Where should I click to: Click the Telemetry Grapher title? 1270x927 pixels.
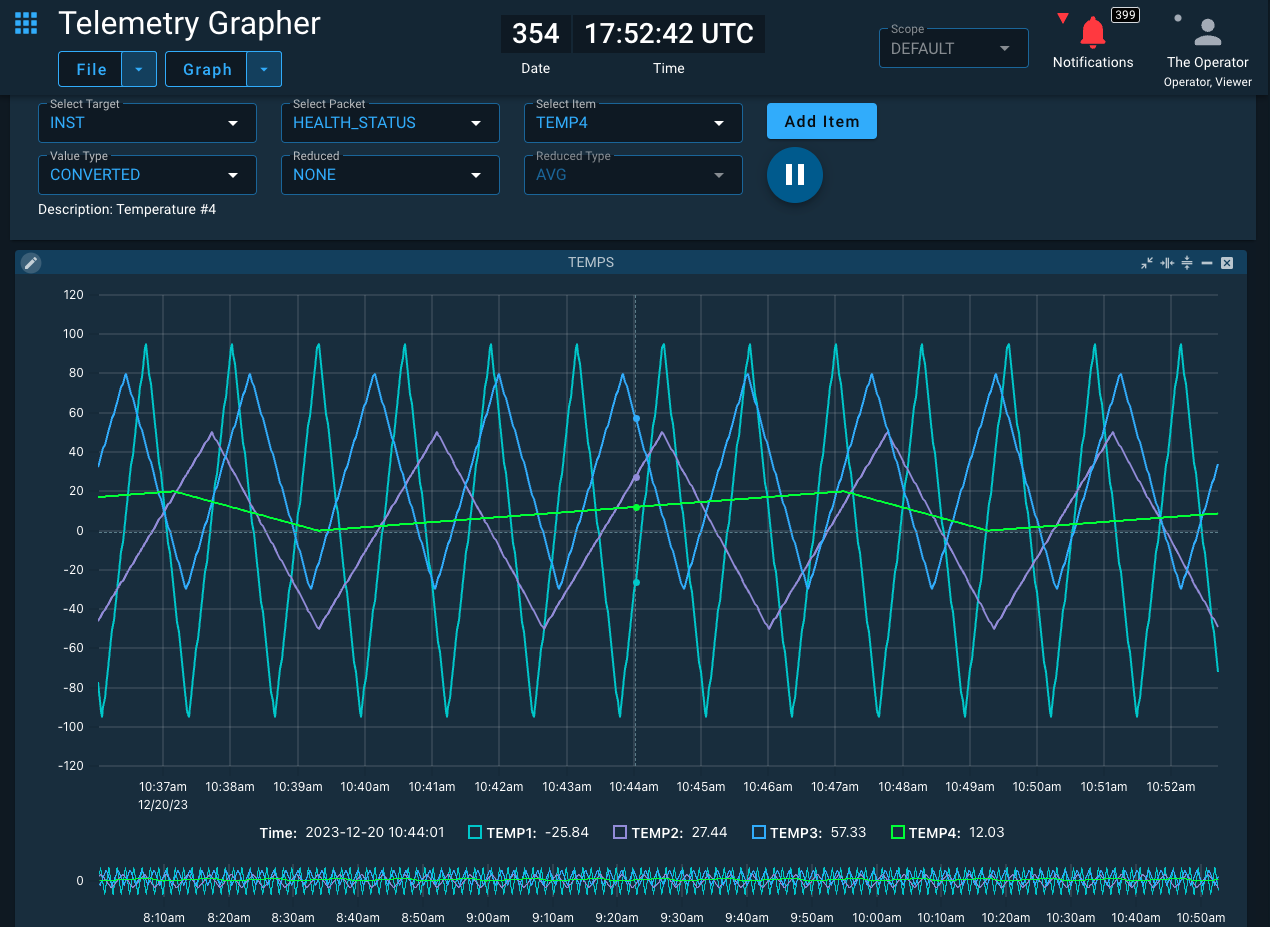(190, 23)
